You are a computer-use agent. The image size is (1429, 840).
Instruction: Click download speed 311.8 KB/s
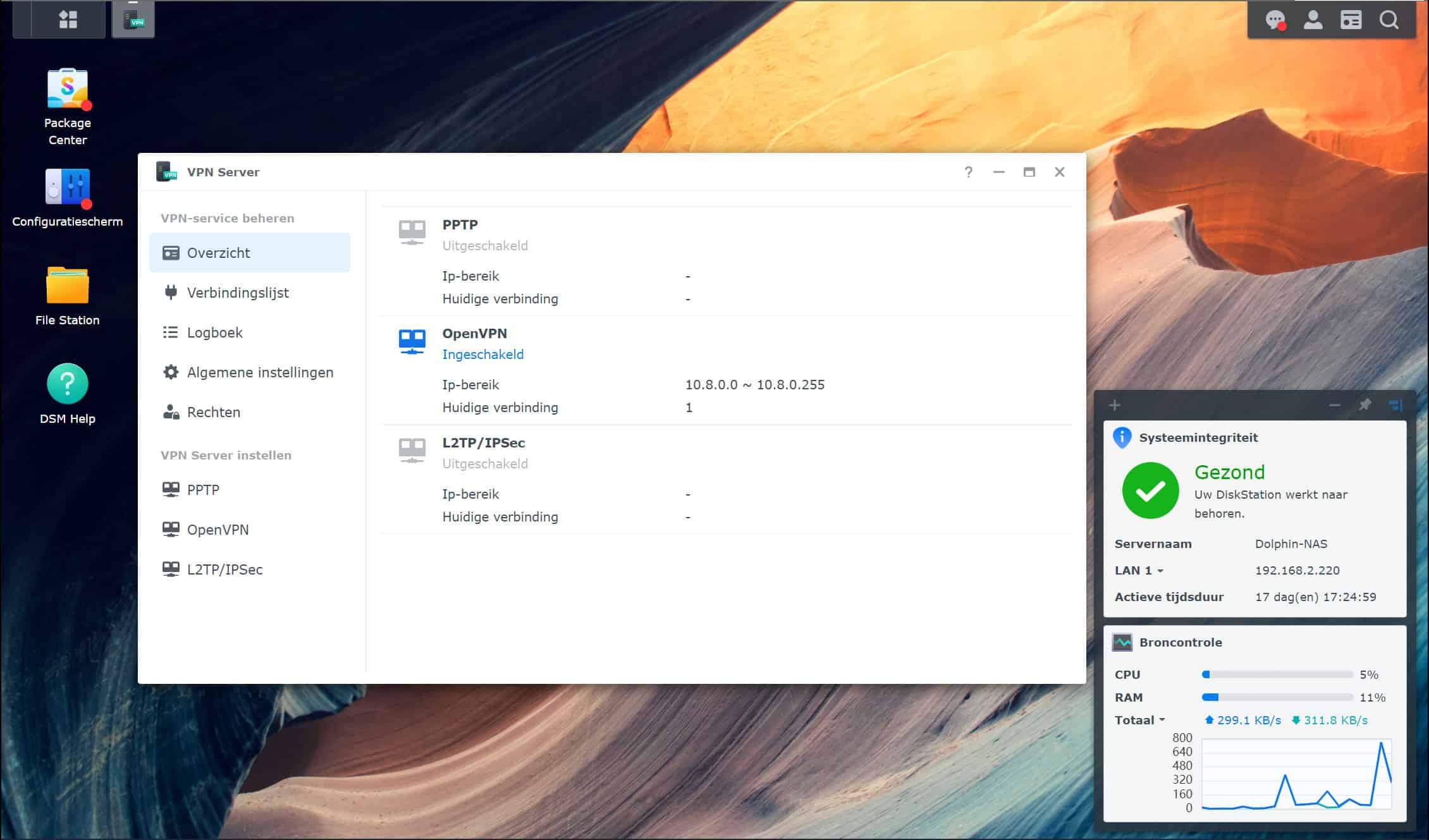1330,720
